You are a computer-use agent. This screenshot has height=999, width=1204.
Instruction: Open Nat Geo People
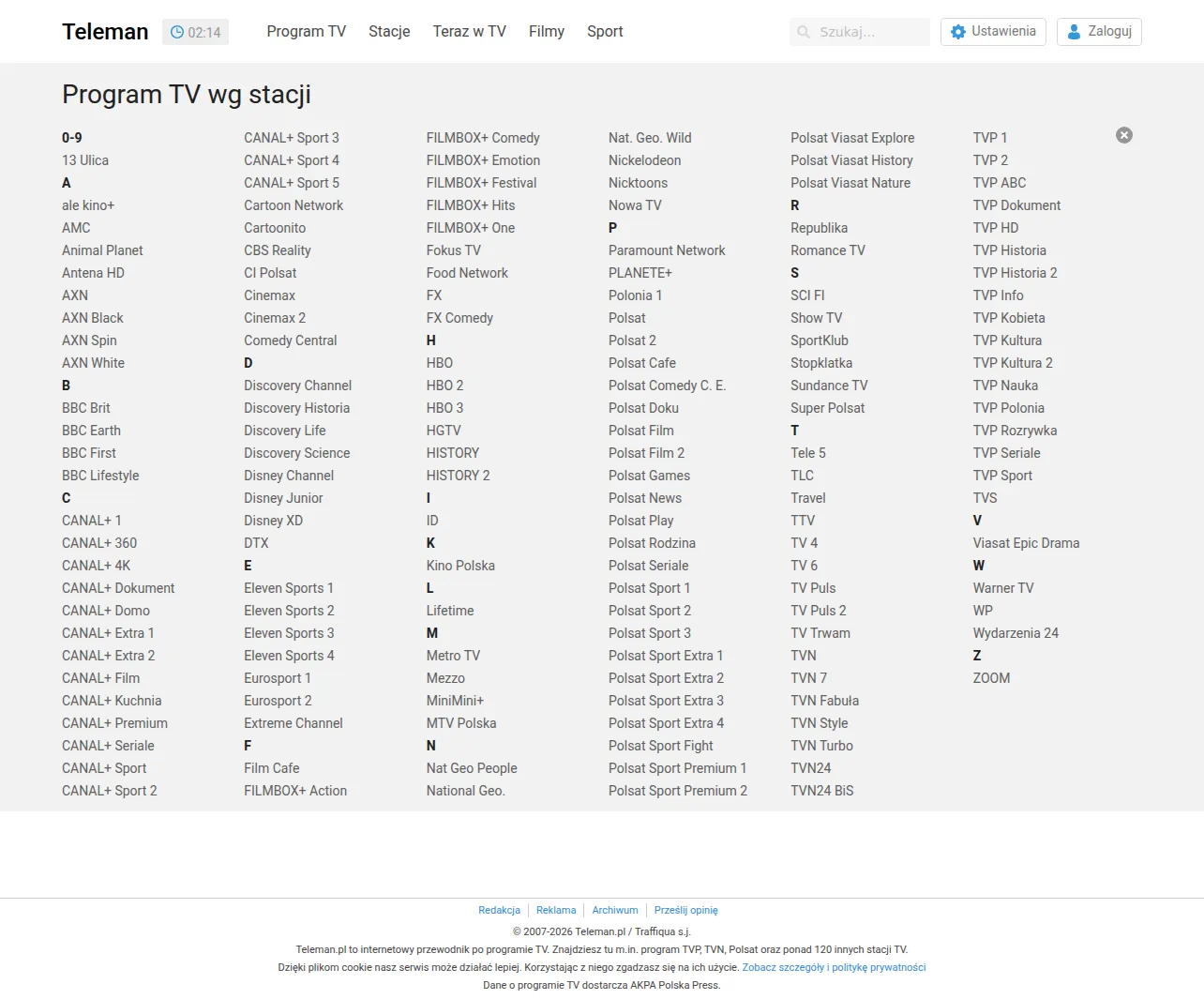pos(472,768)
